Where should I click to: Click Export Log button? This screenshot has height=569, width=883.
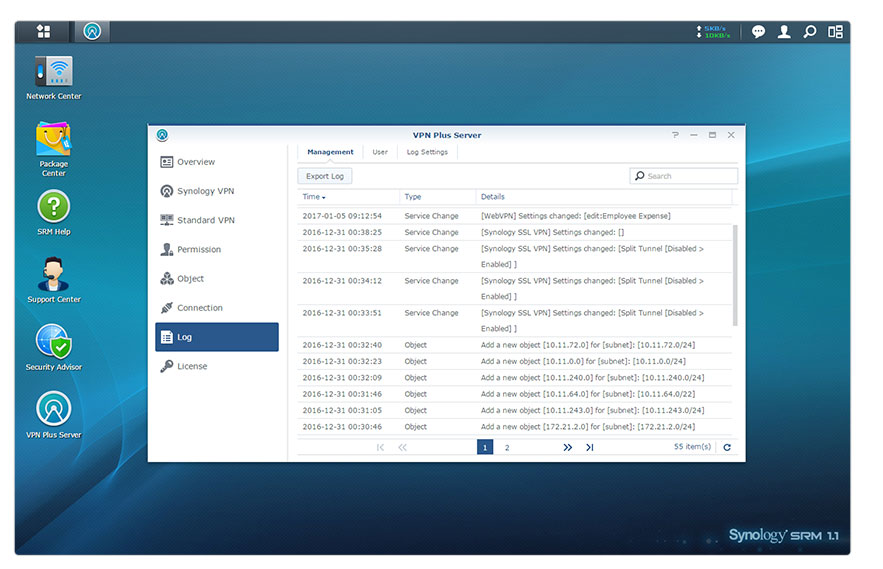click(x=325, y=176)
